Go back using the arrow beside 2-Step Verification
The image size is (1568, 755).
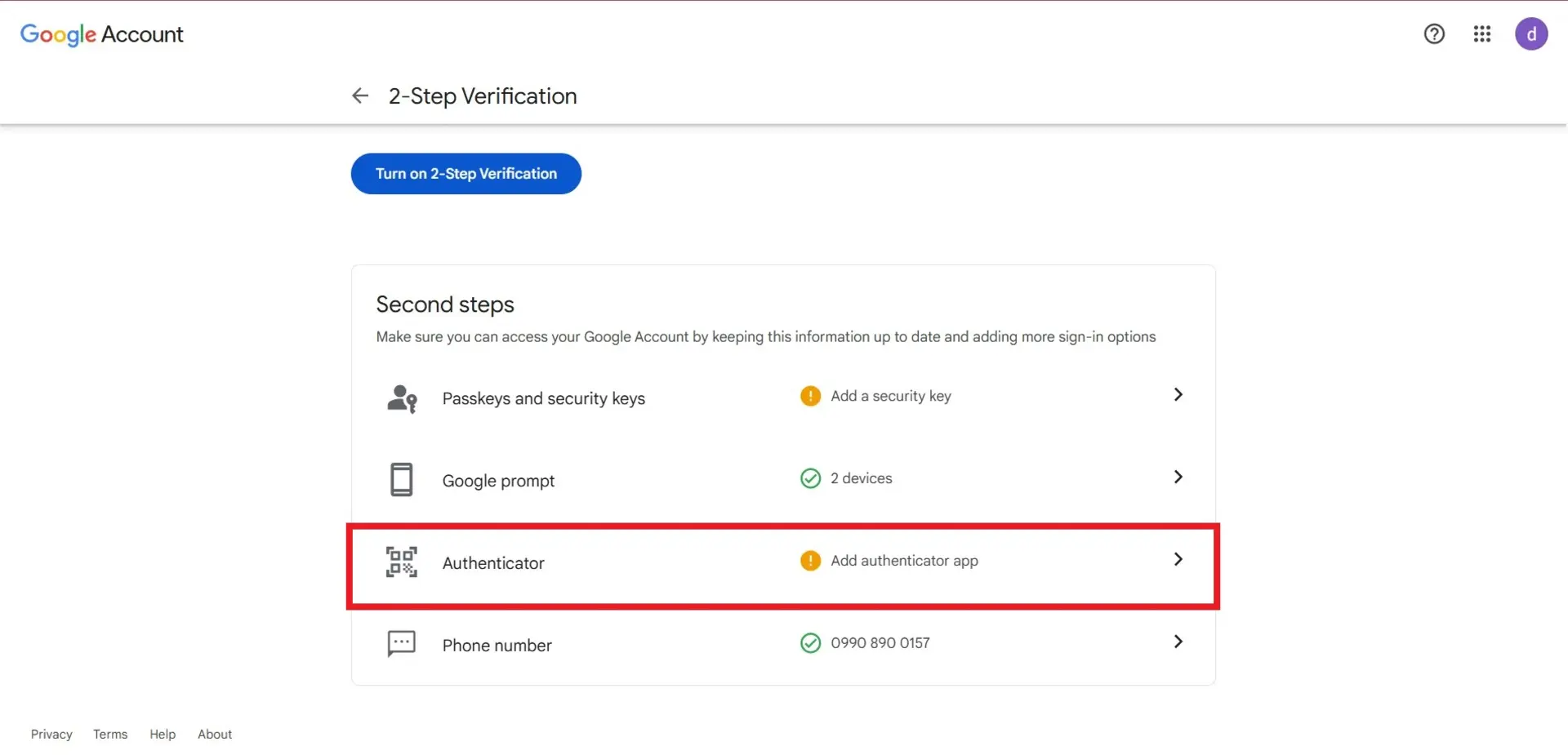pos(360,96)
